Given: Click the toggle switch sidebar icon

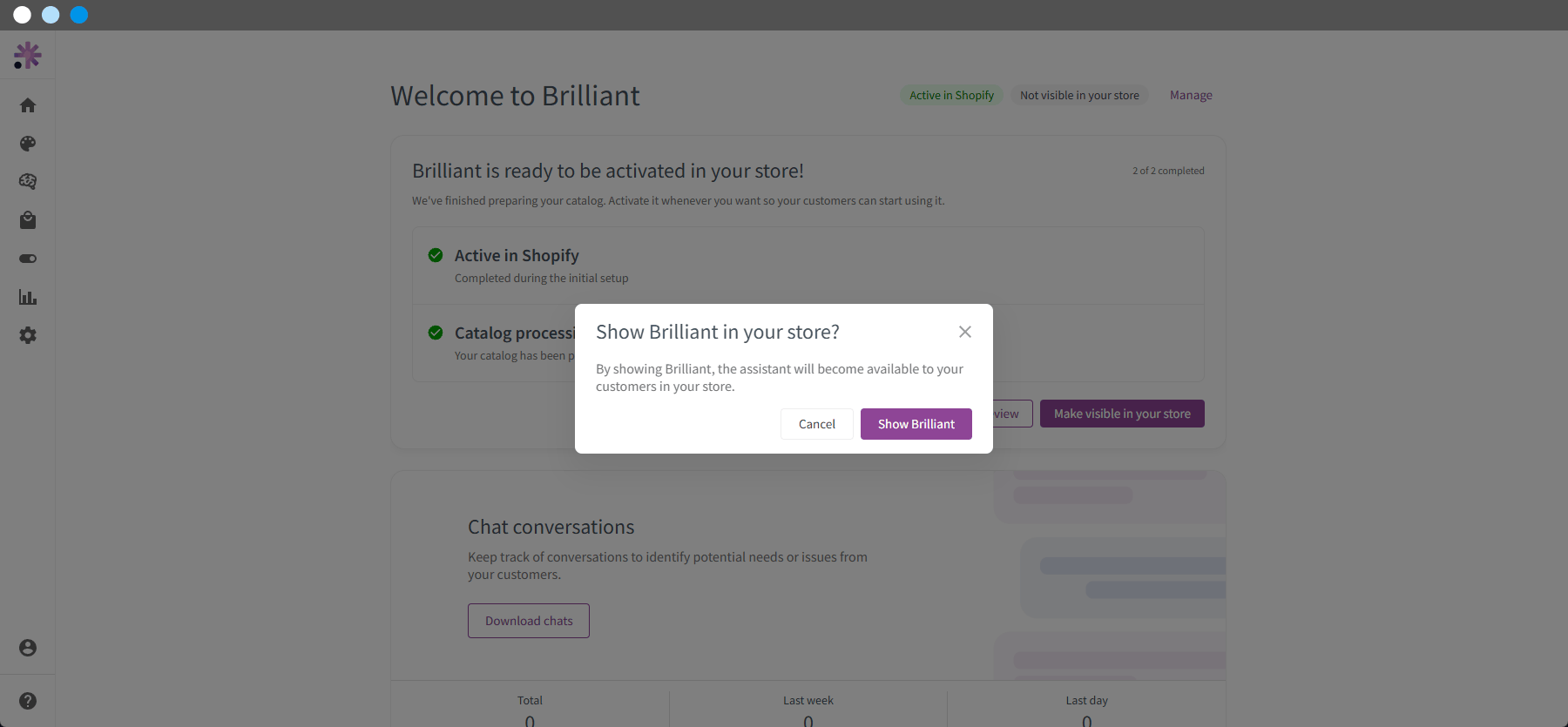Looking at the screenshot, I should 28,259.
